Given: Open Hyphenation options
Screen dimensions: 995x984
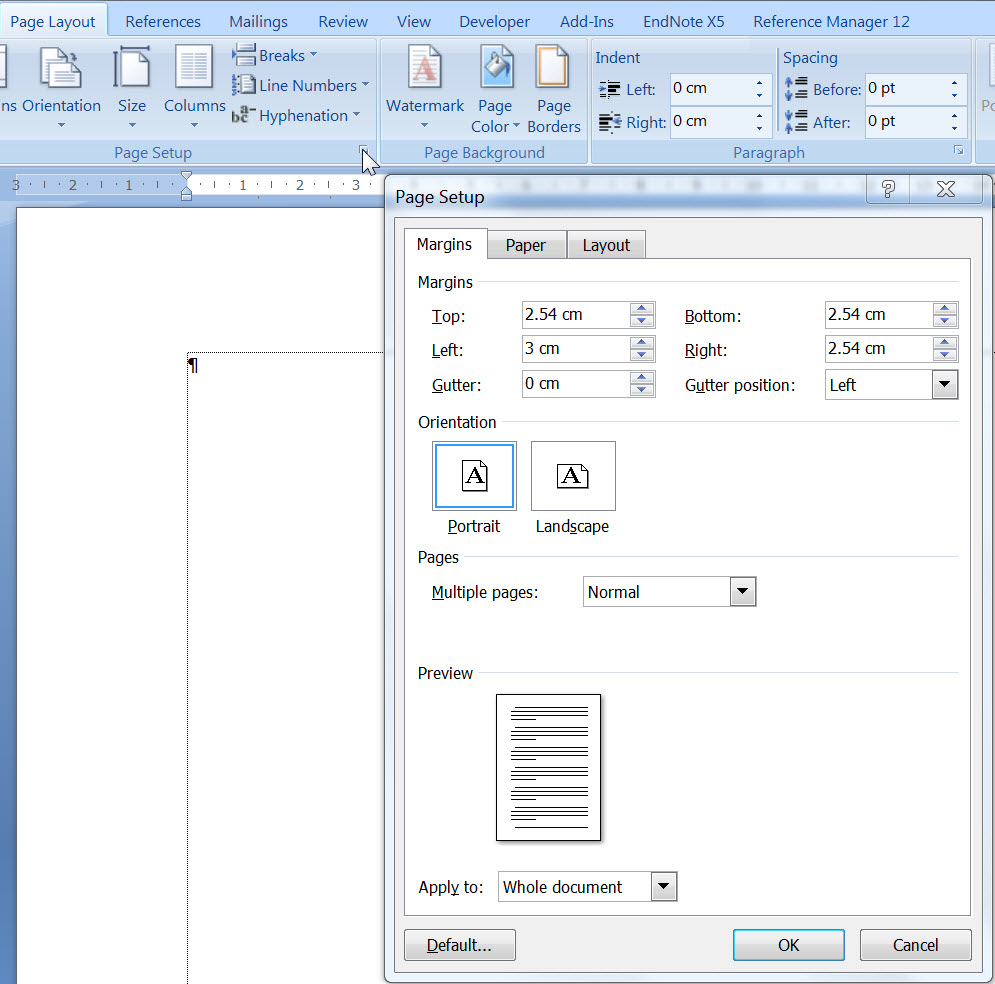Looking at the screenshot, I should point(297,115).
